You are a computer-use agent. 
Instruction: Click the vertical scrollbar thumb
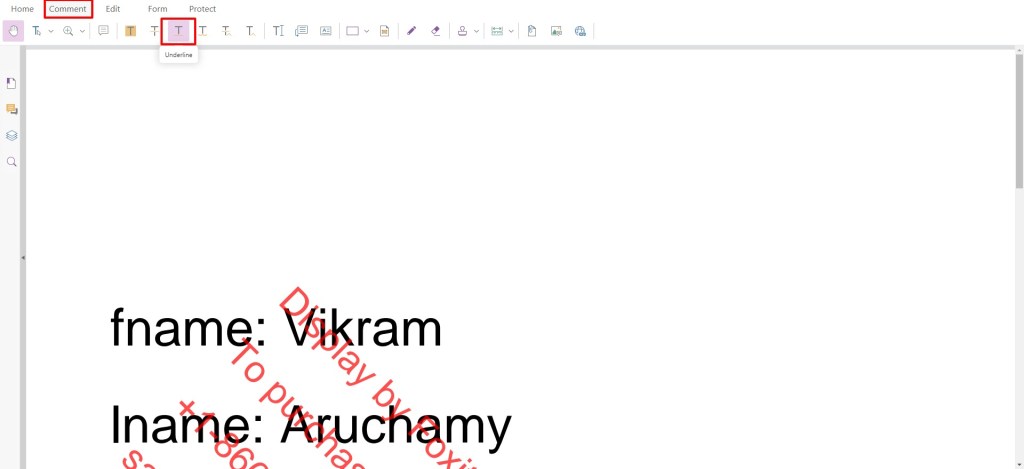pos(1019,120)
